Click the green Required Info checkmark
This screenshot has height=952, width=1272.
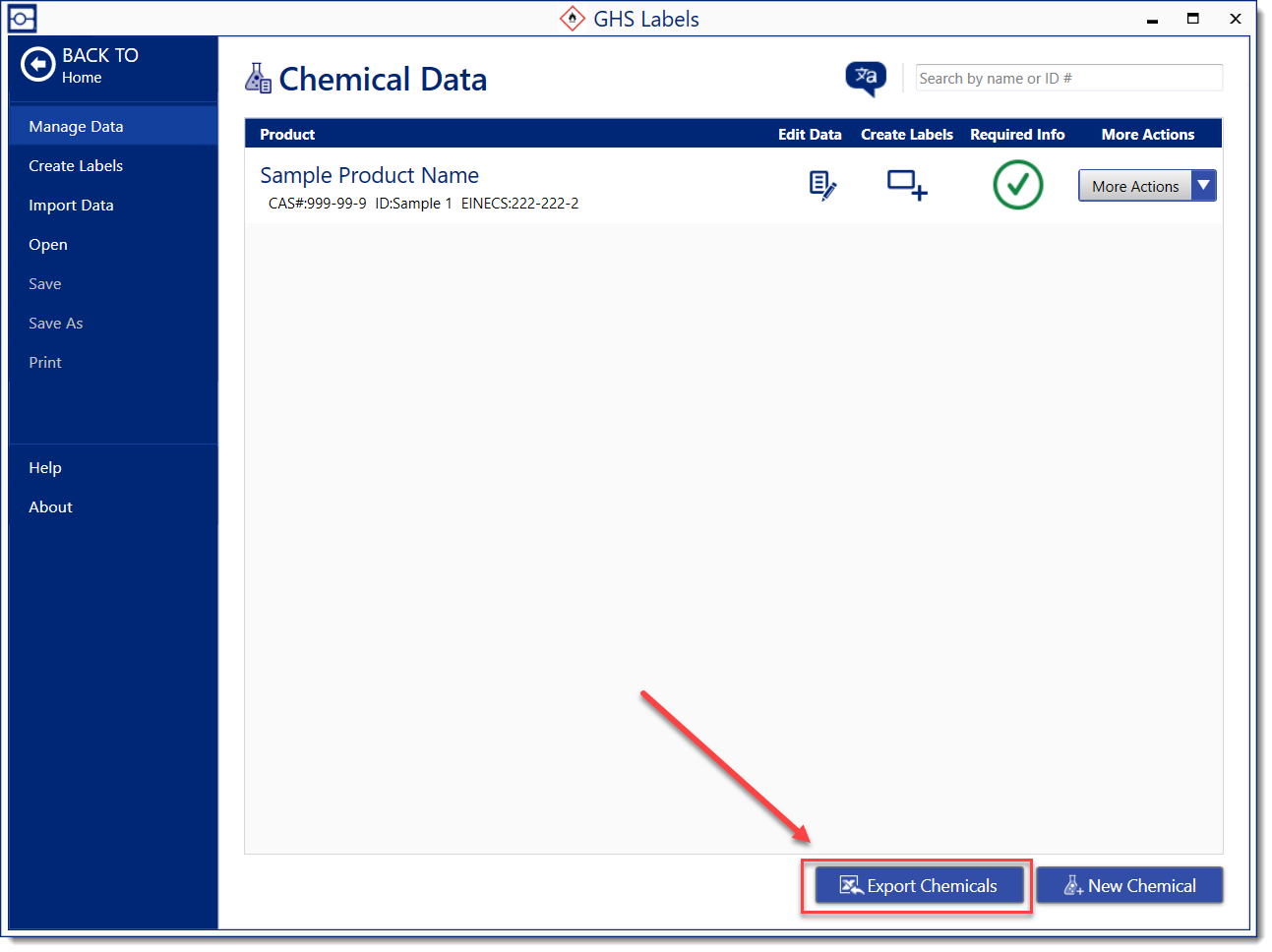pos(1017,185)
